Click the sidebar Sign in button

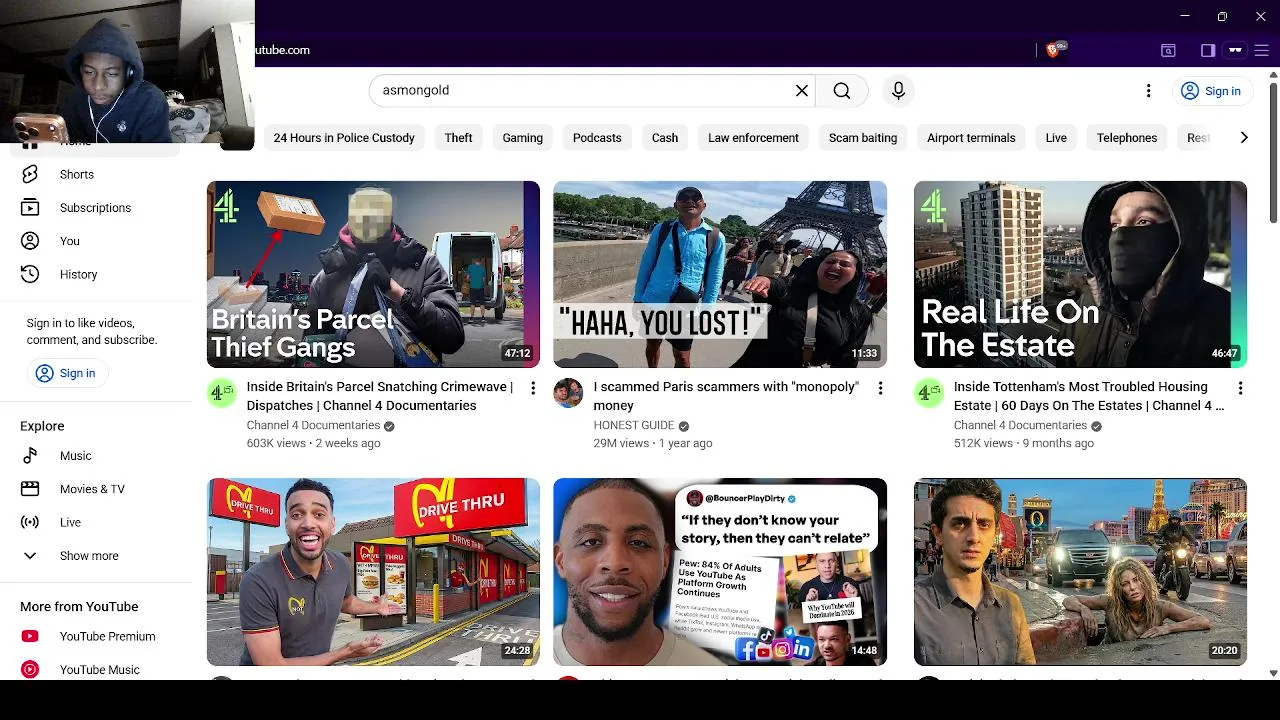click(x=66, y=373)
